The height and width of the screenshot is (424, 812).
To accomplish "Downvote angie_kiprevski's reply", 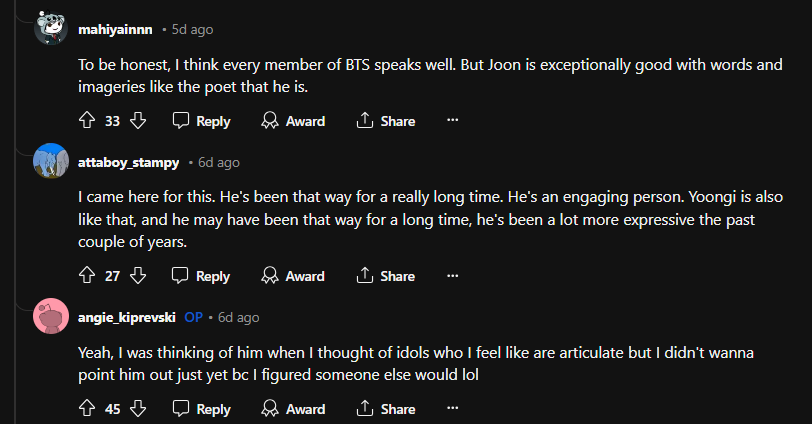I will coord(139,409).
